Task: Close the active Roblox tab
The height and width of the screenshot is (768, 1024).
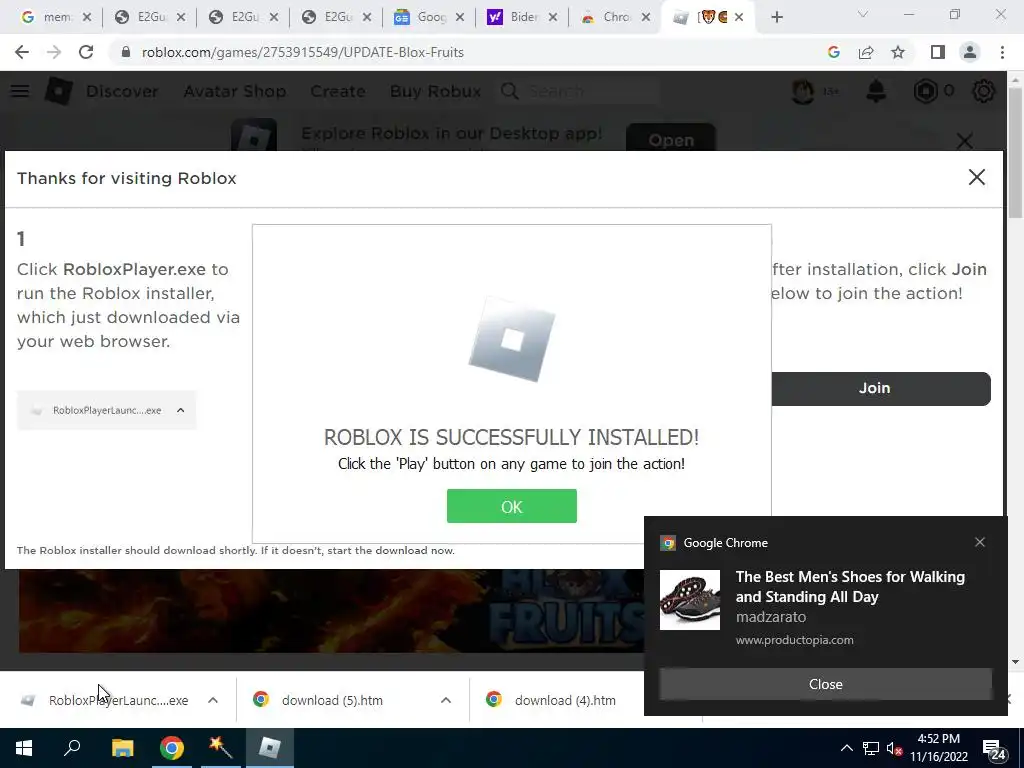Action: (x=739, y=17)
